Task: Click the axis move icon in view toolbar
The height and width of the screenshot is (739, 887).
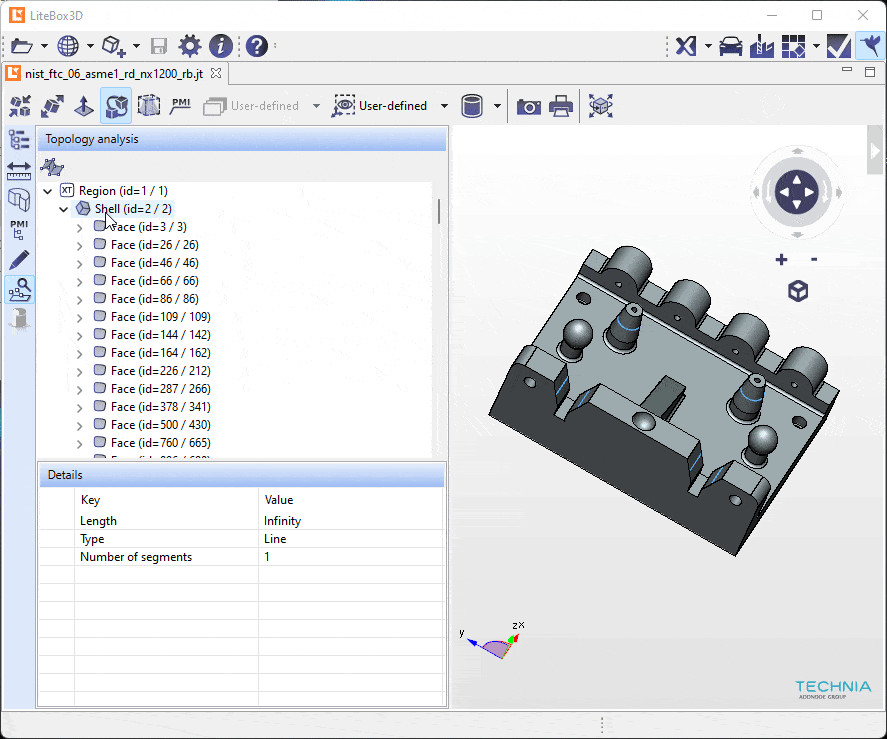Action: click(84, 106)
